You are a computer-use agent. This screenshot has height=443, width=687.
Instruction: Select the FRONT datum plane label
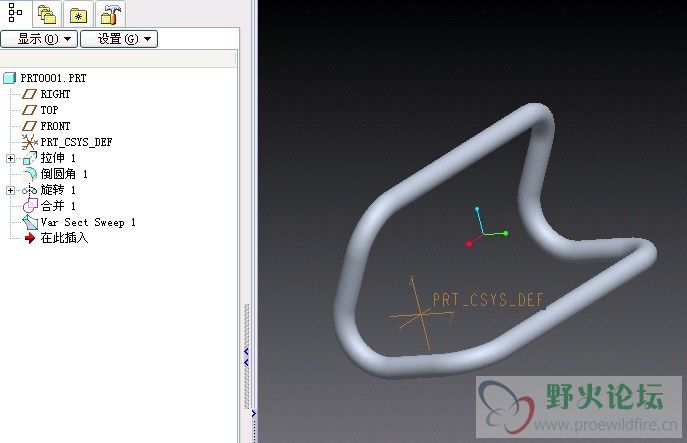[55, 126]
